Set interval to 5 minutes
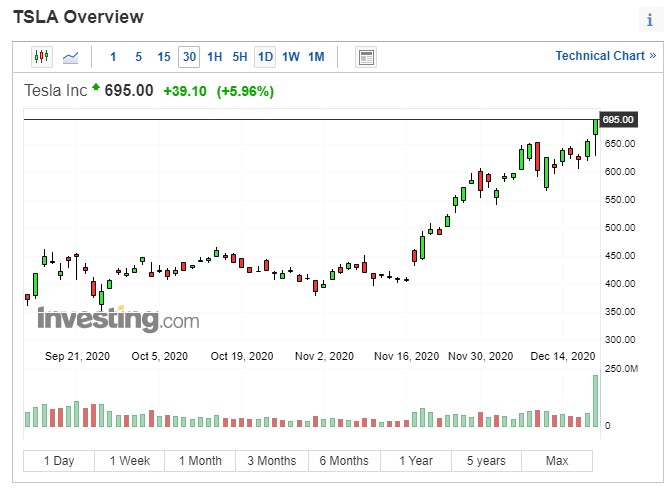The width and height of the screenshot is (667, 492). (x=138, y=57)
